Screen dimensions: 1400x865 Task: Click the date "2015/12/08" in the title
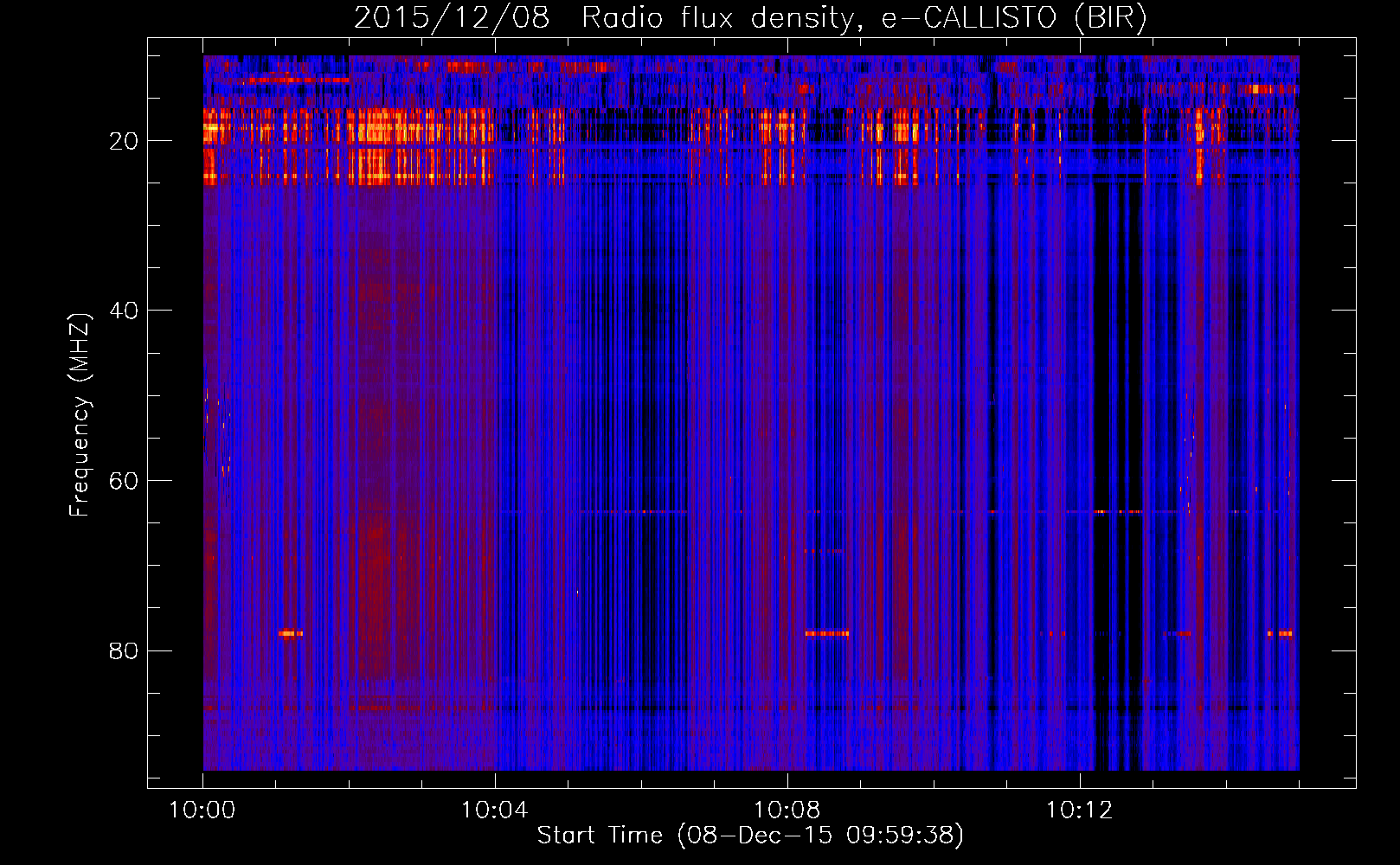(x=452, y=18)
